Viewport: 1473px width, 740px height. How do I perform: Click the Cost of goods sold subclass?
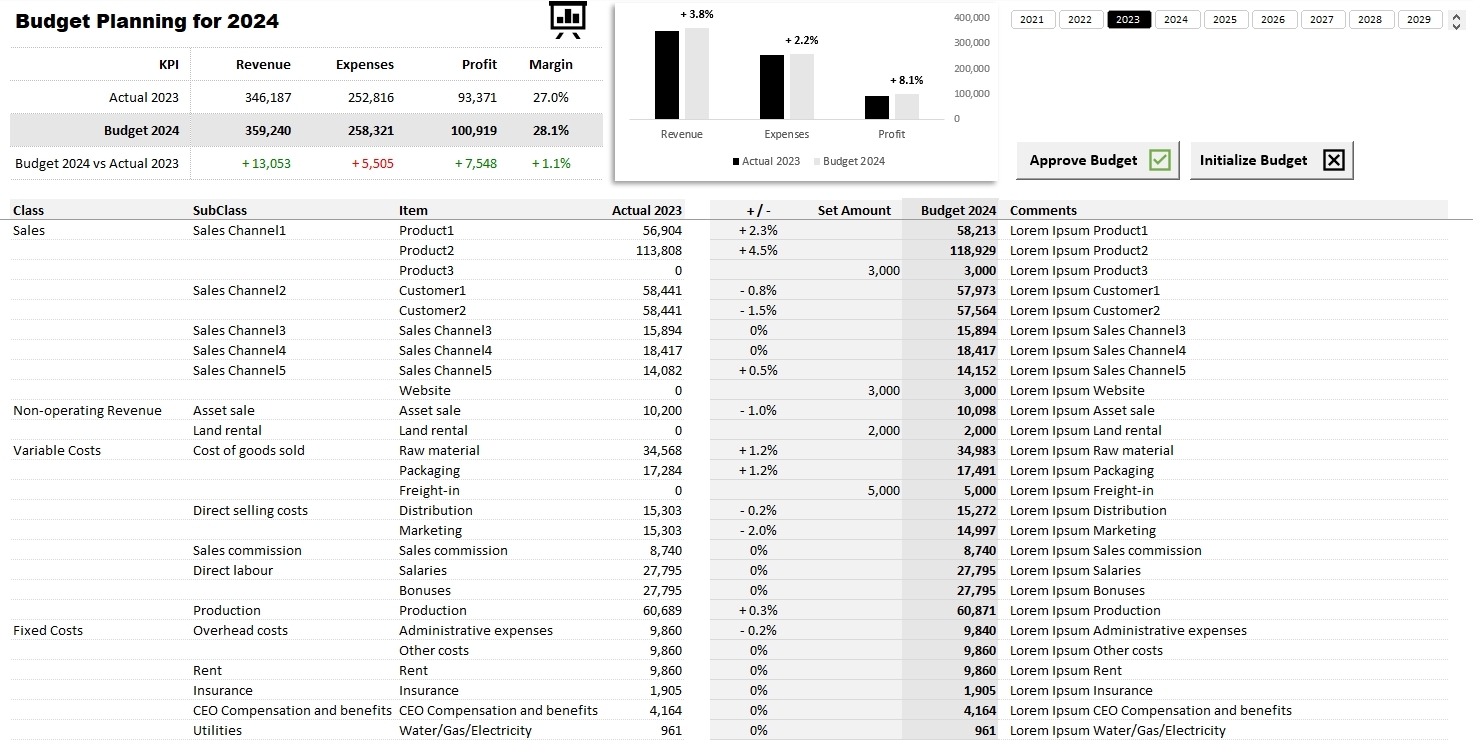pyautogui.click(x=249, y=450)
